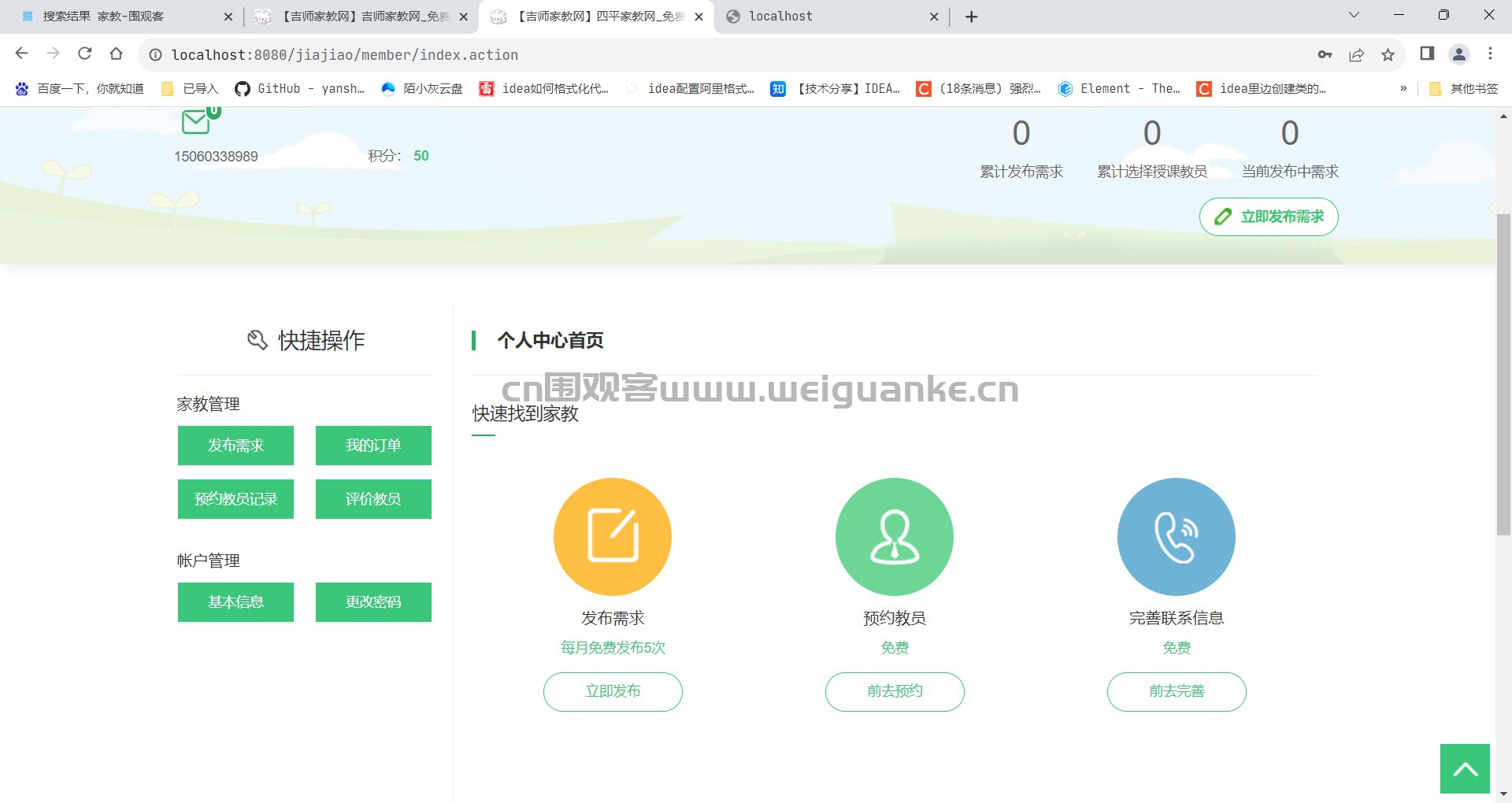Click the 更改密码 button

(373, 602)
